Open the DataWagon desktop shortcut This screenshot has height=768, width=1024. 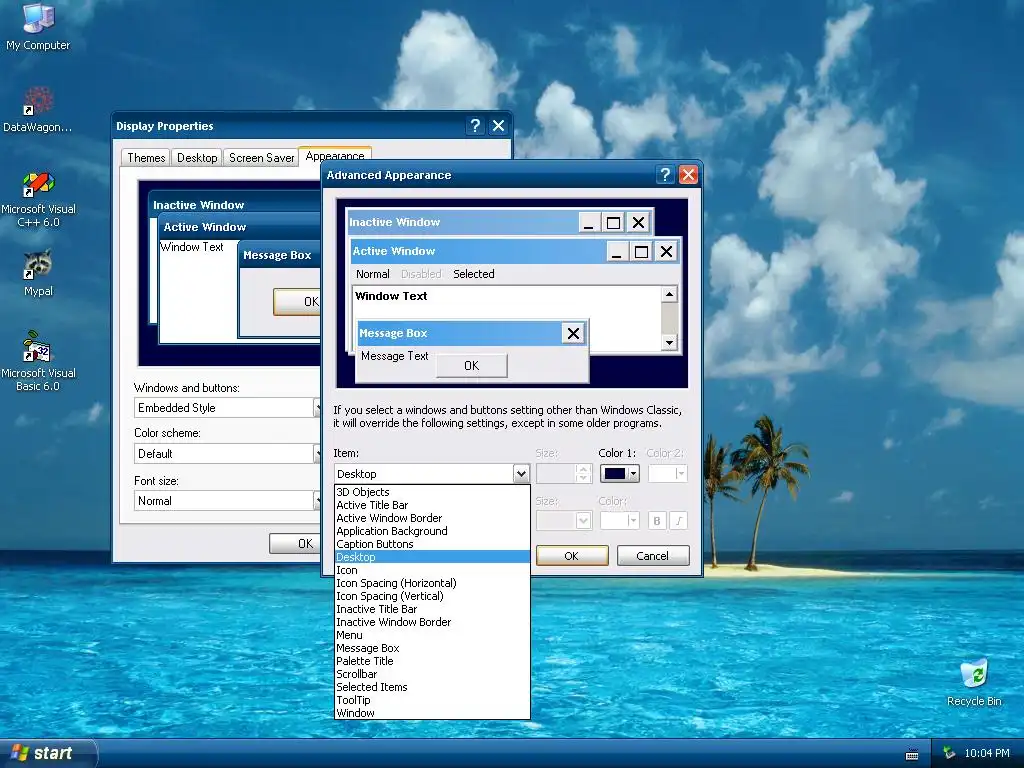(x=38, y=109)
